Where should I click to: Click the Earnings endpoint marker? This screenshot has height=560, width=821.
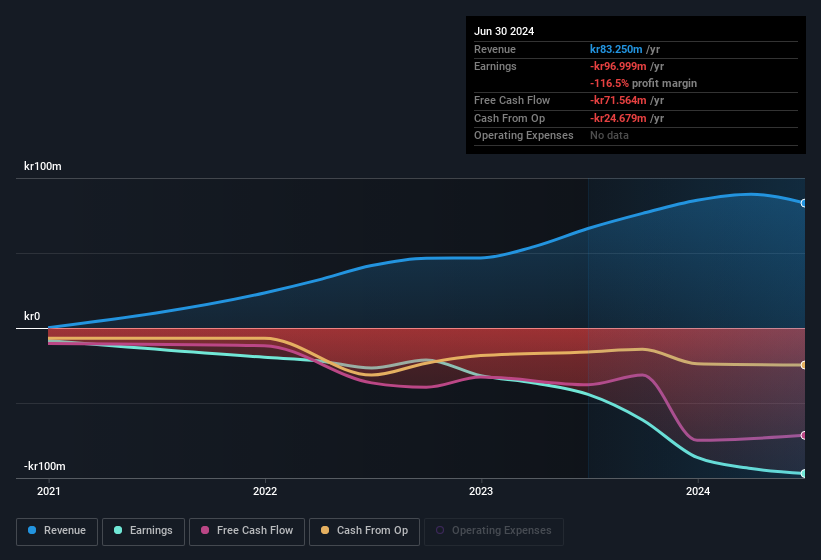point(804,474)
